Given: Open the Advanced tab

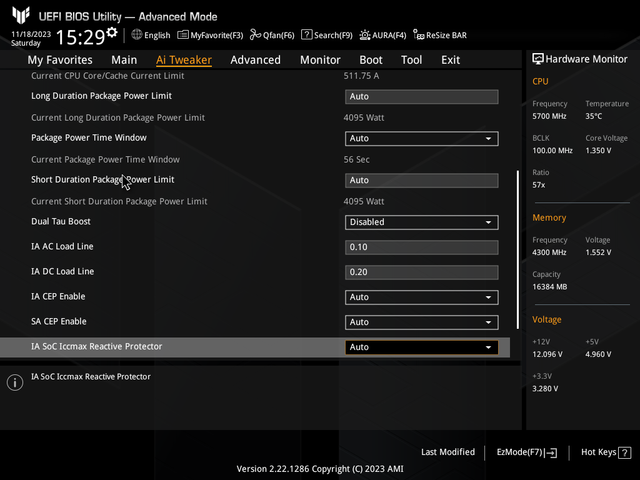Looking at the screenshot, I should point(256,60).
